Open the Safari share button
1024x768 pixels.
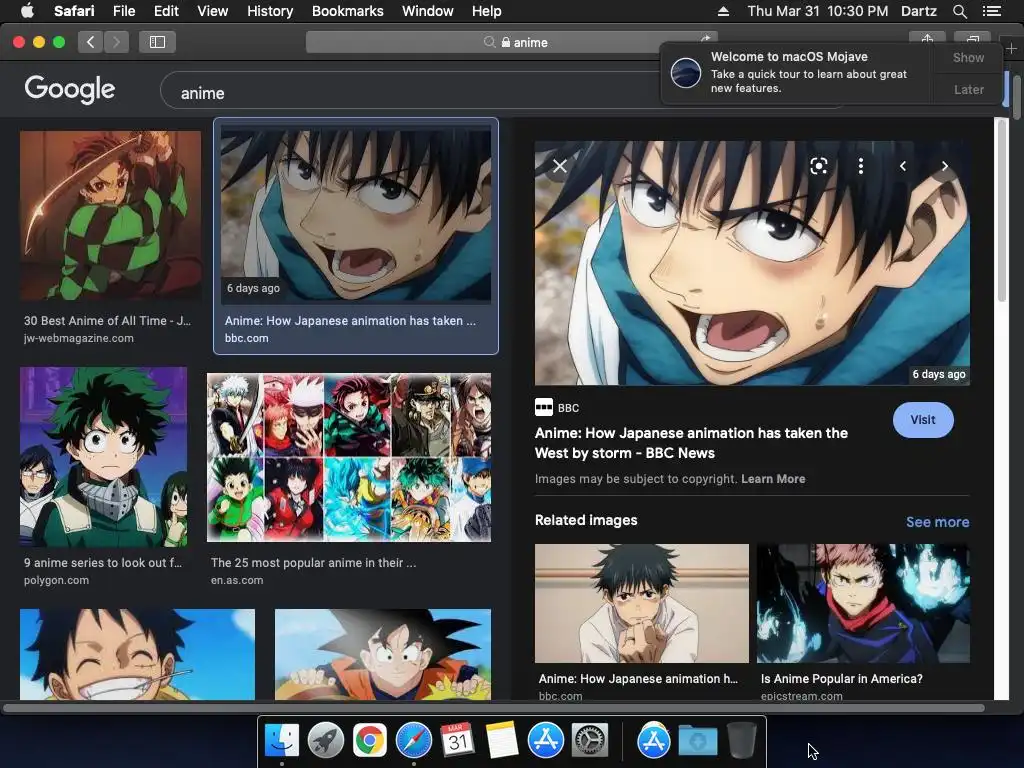click(927, 39)
